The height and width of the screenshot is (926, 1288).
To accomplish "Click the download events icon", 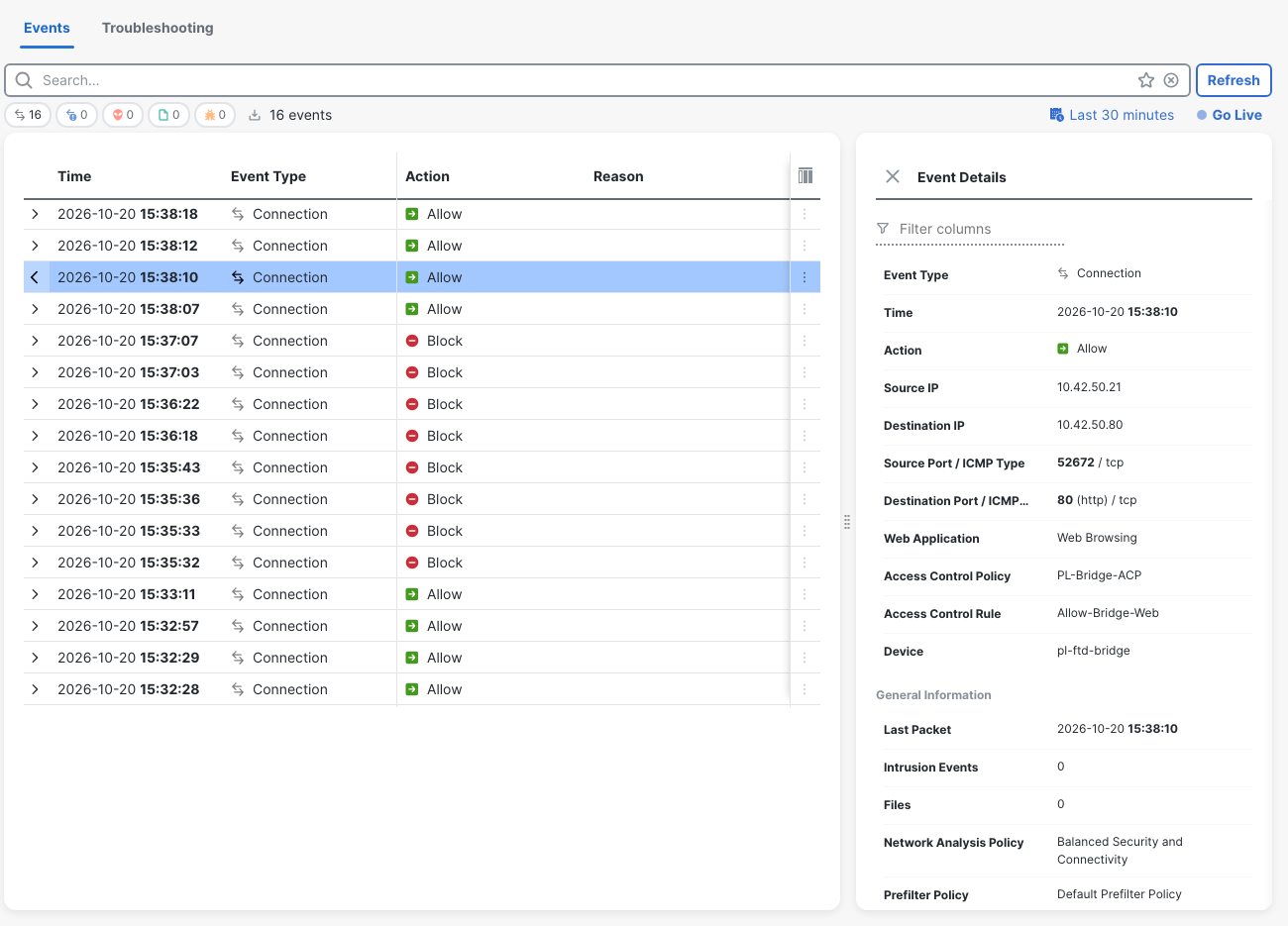I will click(x=255, y=115).
